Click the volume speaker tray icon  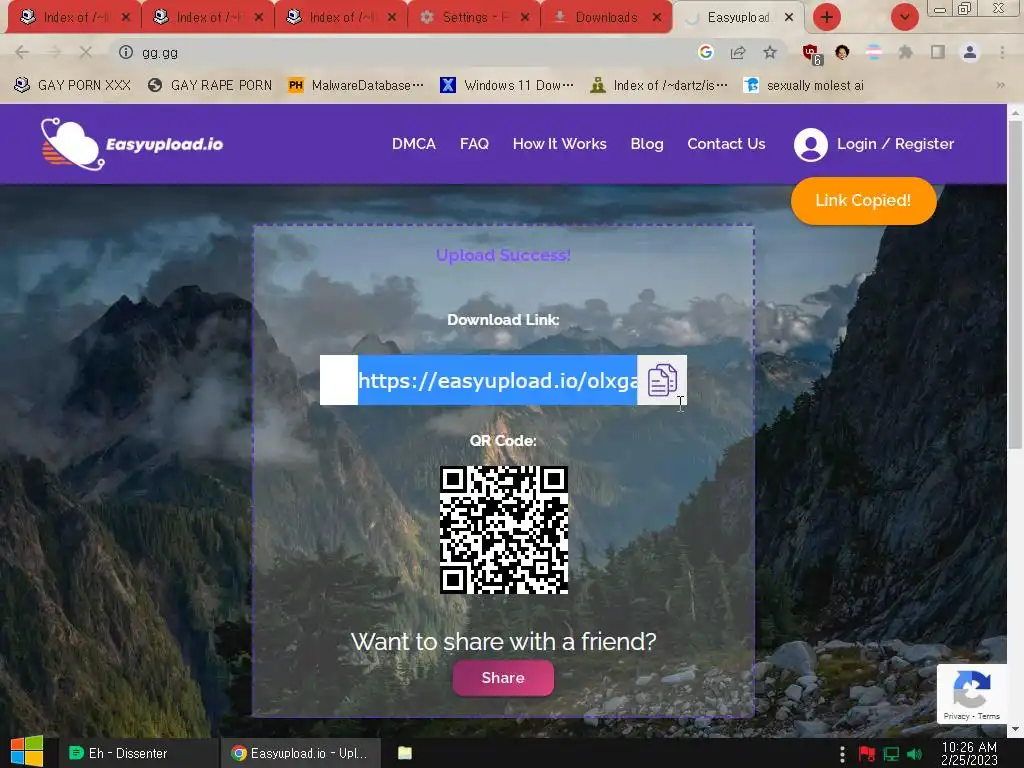pyautogui.click(x=914, y=754)
